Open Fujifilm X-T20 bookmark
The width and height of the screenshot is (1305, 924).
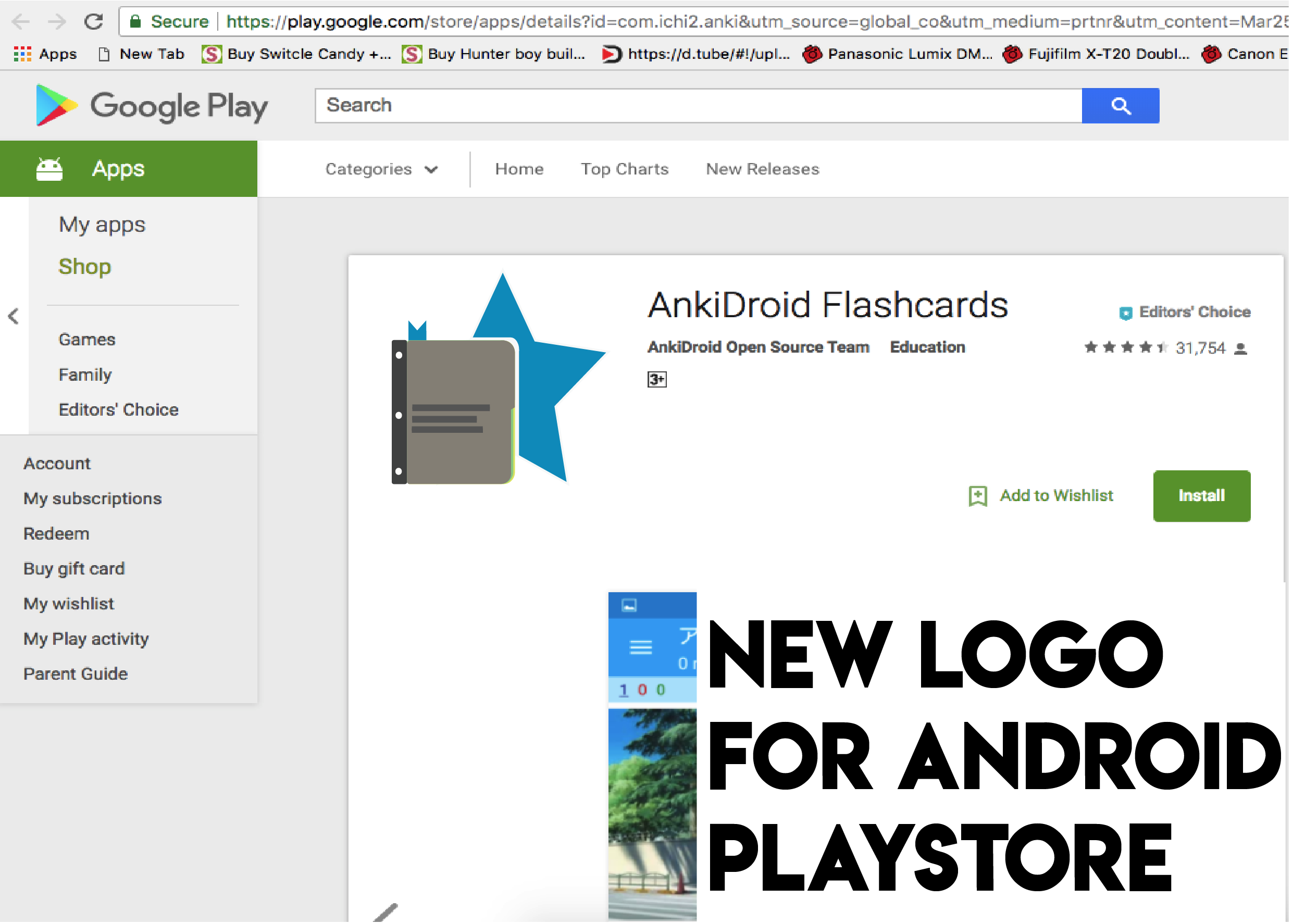coord(1097,55)
